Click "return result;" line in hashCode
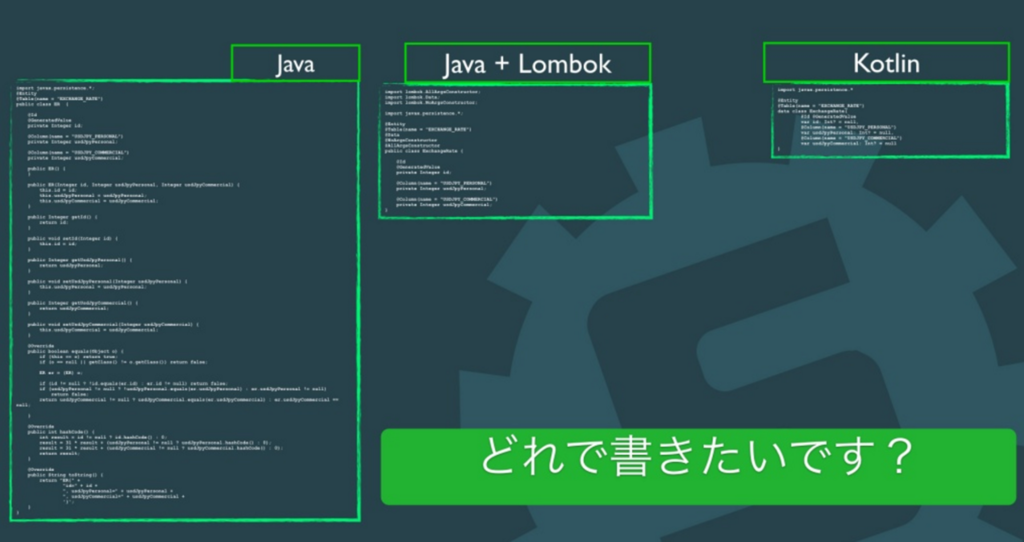This screenshot has height=542, width=1024. point(59,453)
